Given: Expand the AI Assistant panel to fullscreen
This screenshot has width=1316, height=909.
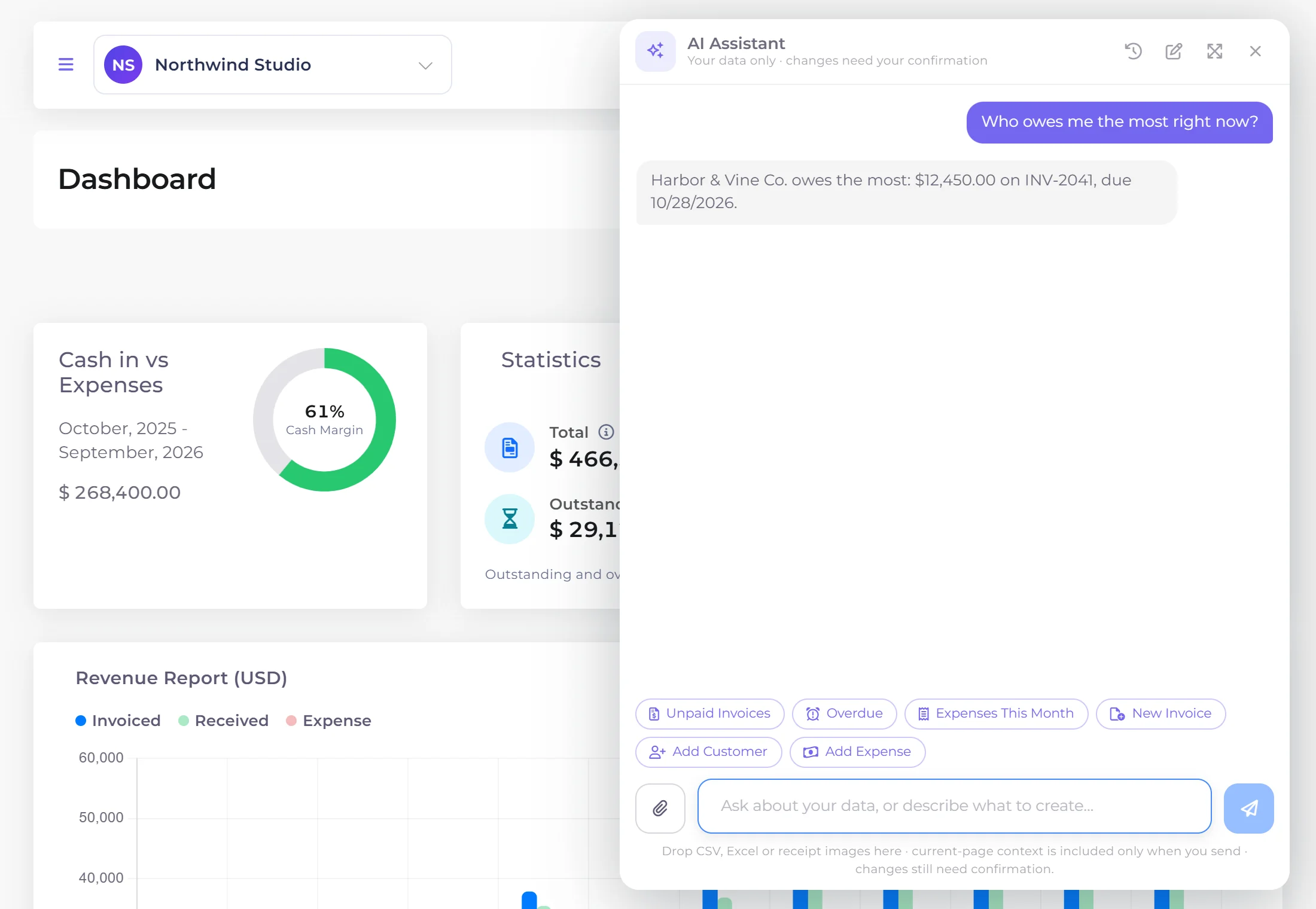Looking at the screenshot, I should coord(1214,51).
